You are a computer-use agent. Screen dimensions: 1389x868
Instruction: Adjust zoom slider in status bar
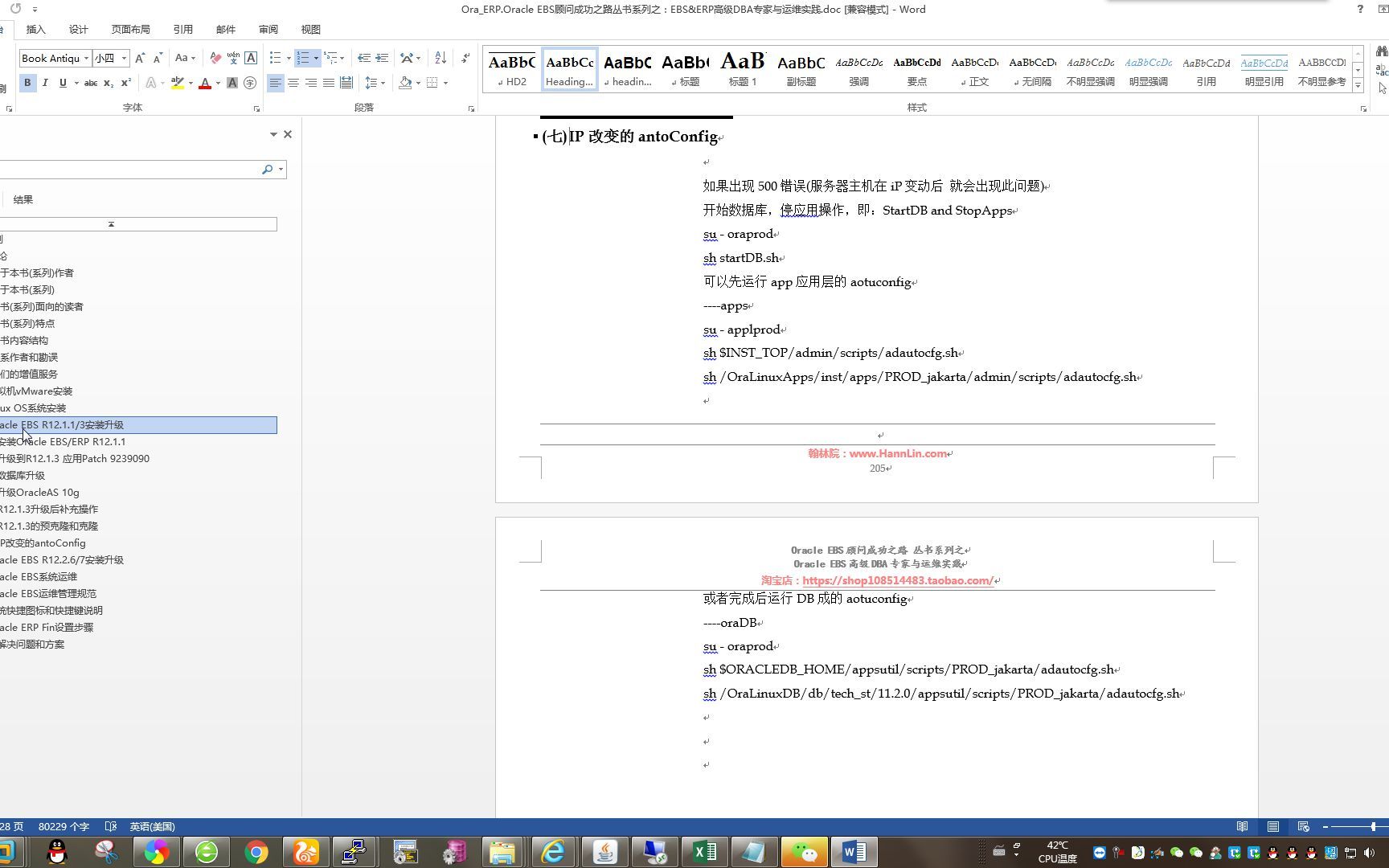click(1374, 826)
